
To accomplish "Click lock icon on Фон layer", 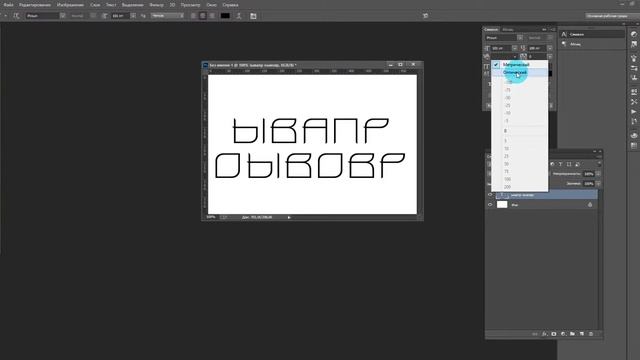I will tap(590, 205).
